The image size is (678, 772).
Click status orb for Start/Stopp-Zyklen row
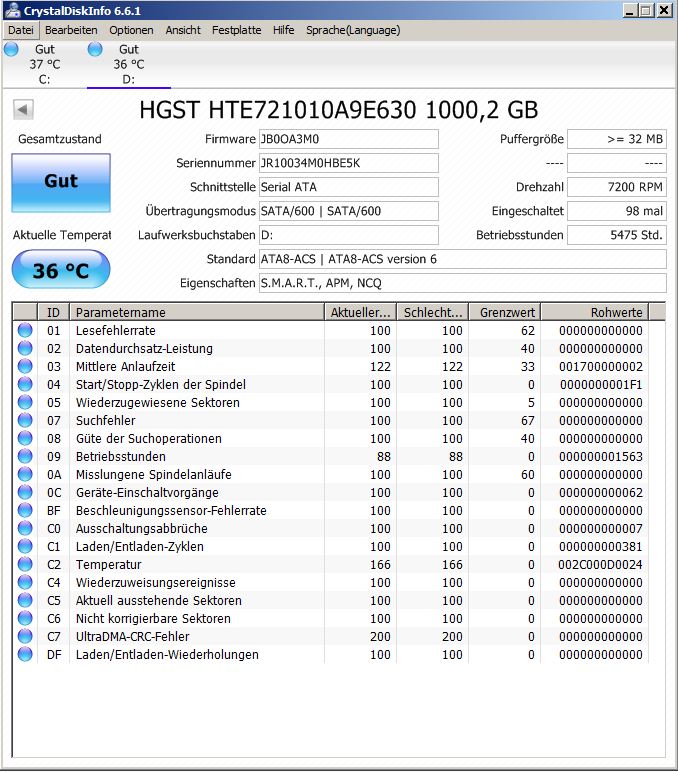click(25, 384)
